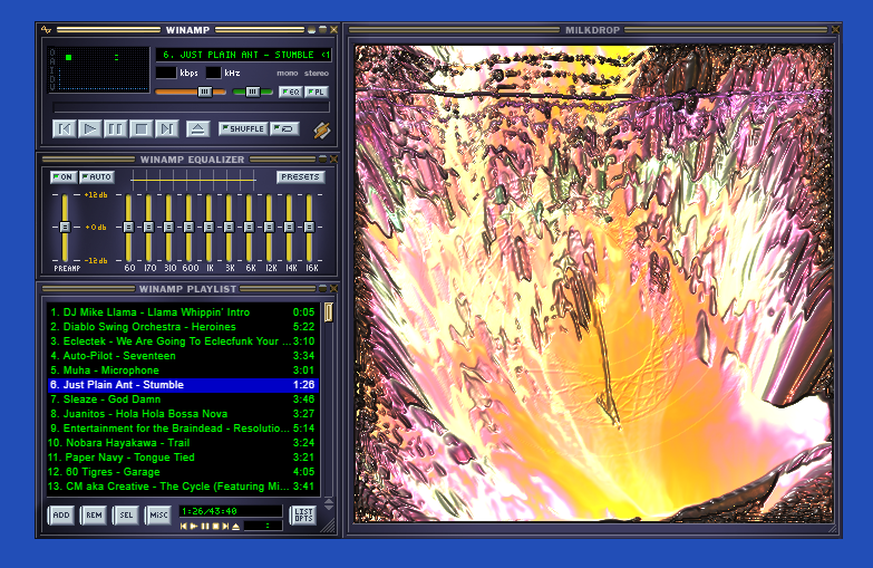Select track 3 by Eclectek
The height and width of the screenshot is (568, 873).
point(183,341)
